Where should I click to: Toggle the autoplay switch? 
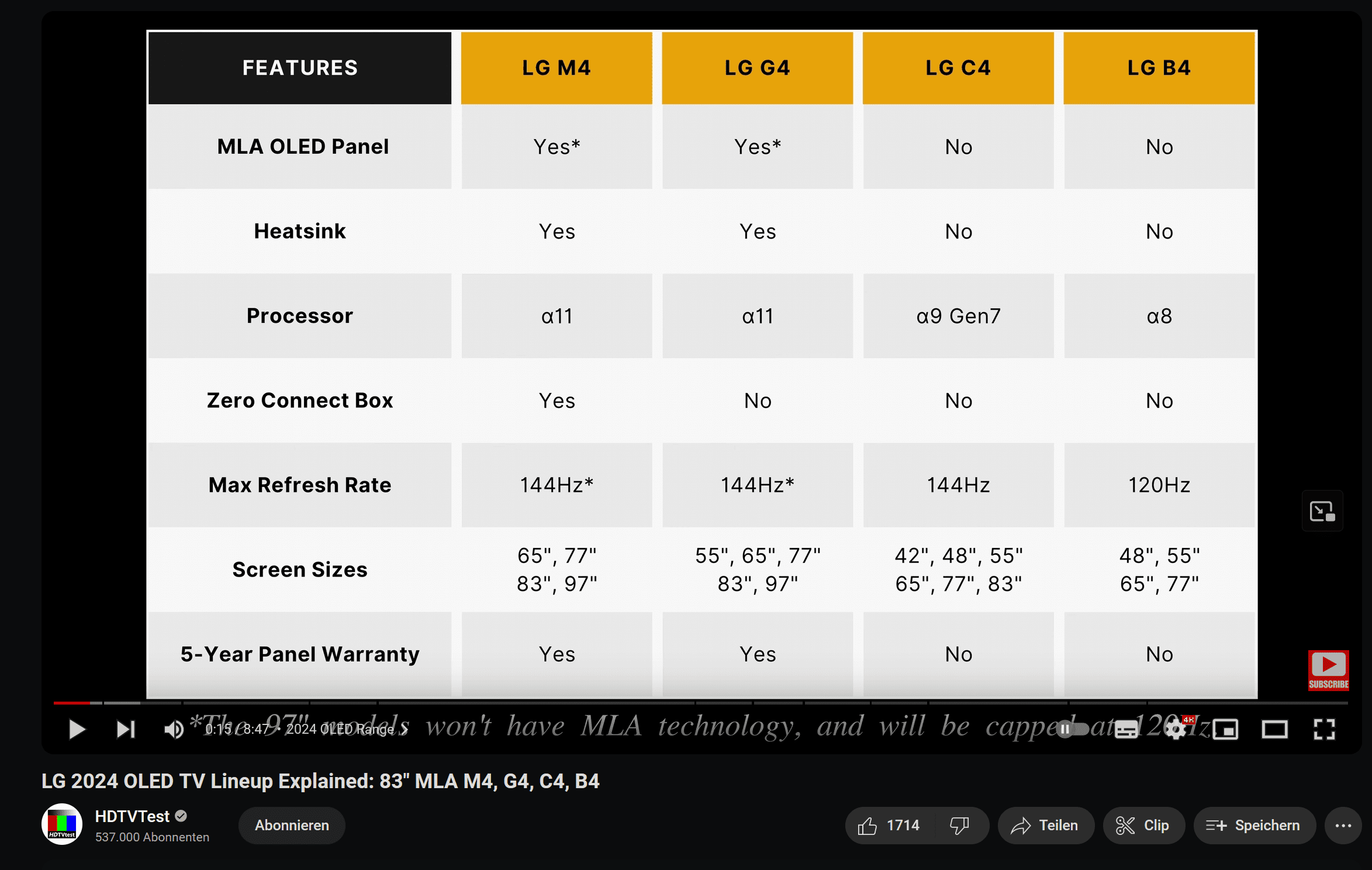1073,729
